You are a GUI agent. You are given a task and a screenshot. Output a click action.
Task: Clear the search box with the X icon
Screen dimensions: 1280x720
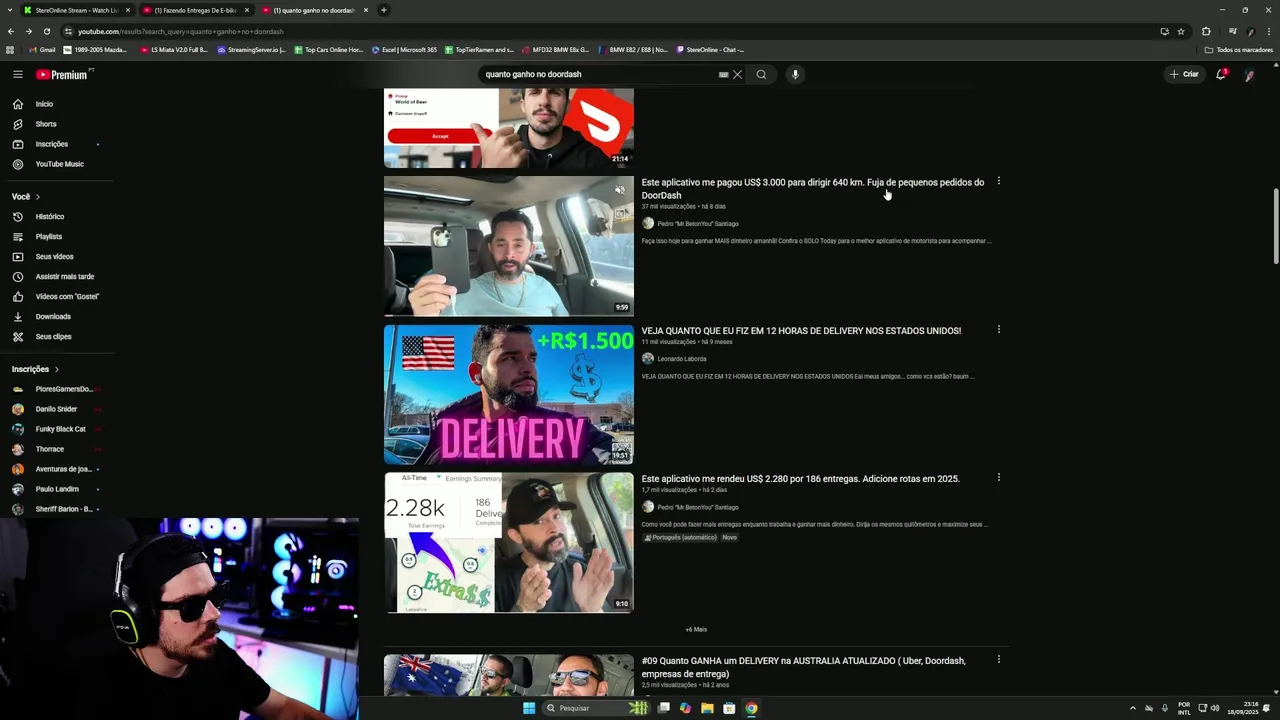(x=737, y=74)
